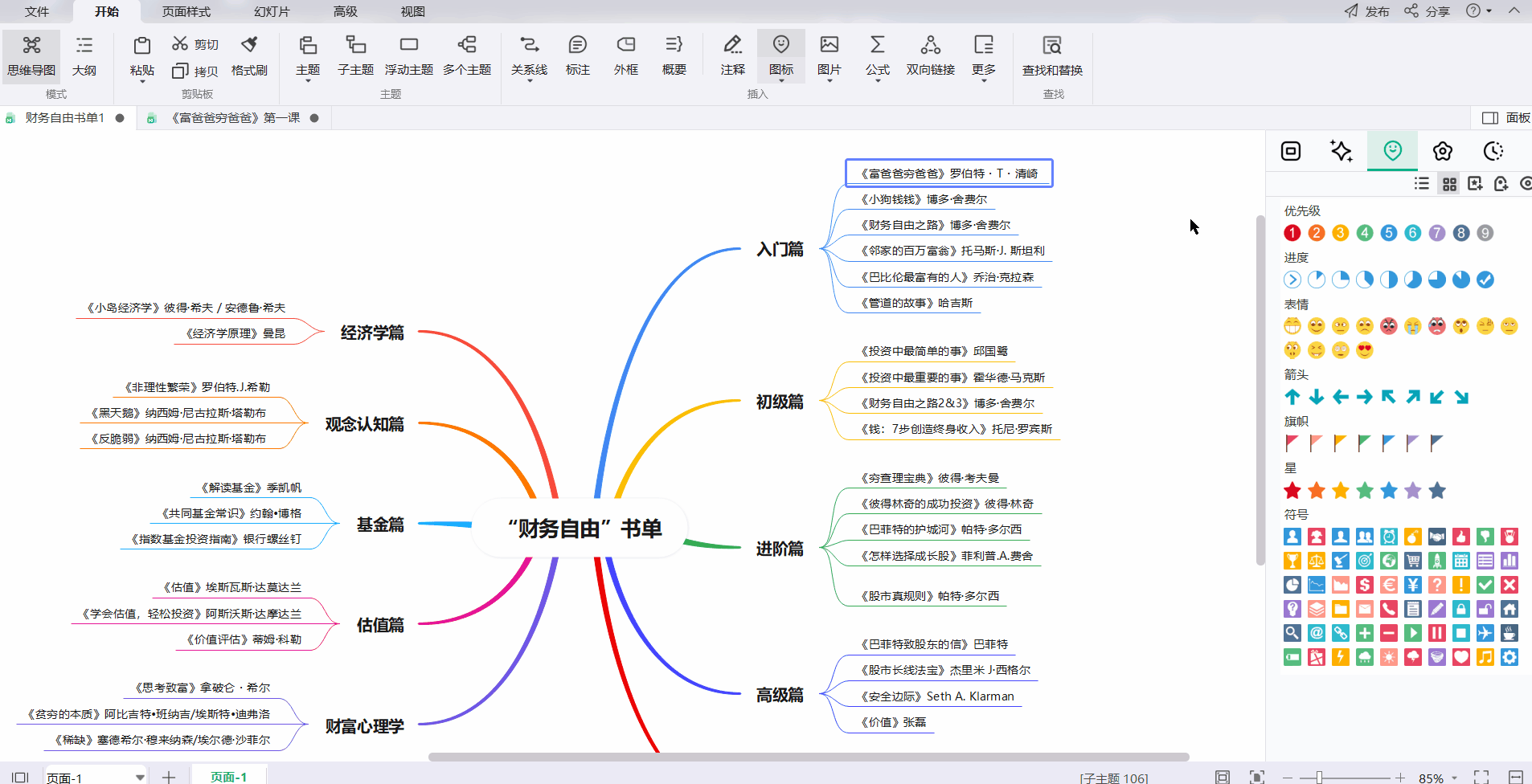
Task: Open the 文件 file menu
Action: (x=37, y=11)
